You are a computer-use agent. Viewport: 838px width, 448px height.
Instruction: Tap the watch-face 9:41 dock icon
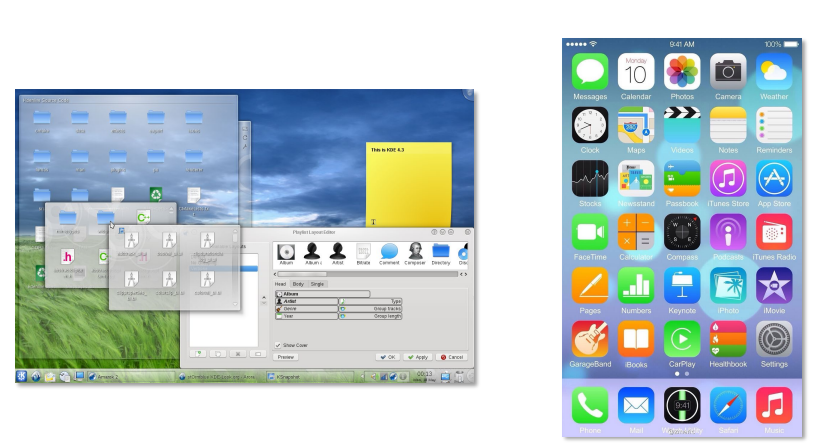(x=682, y=405)
